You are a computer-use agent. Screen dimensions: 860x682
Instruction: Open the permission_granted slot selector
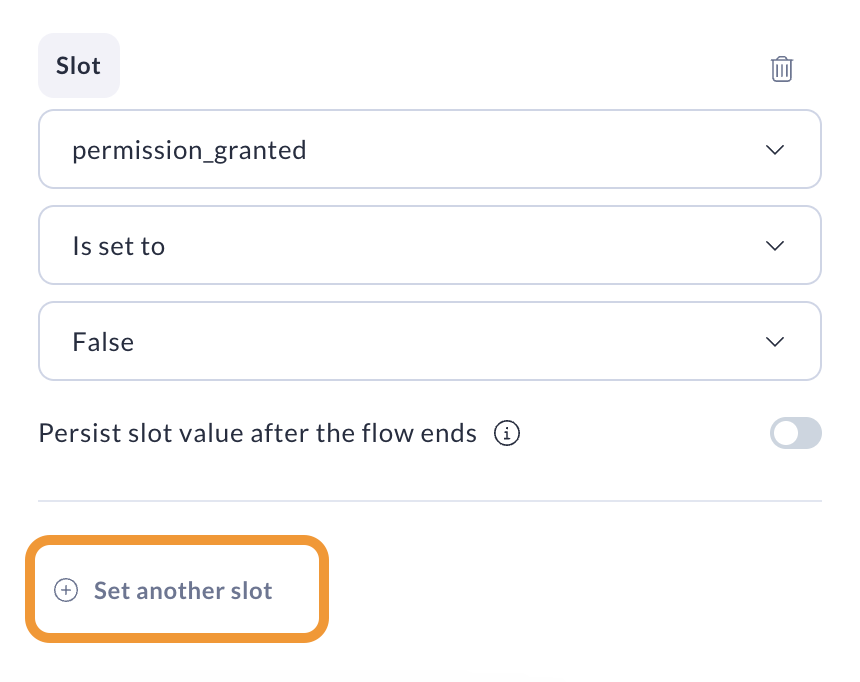tap(430, 149)
